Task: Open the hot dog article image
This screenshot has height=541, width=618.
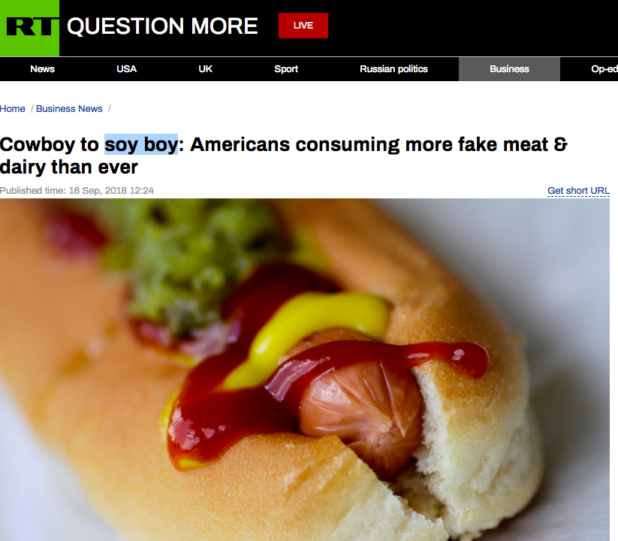Action: click(x=305, y=370)
